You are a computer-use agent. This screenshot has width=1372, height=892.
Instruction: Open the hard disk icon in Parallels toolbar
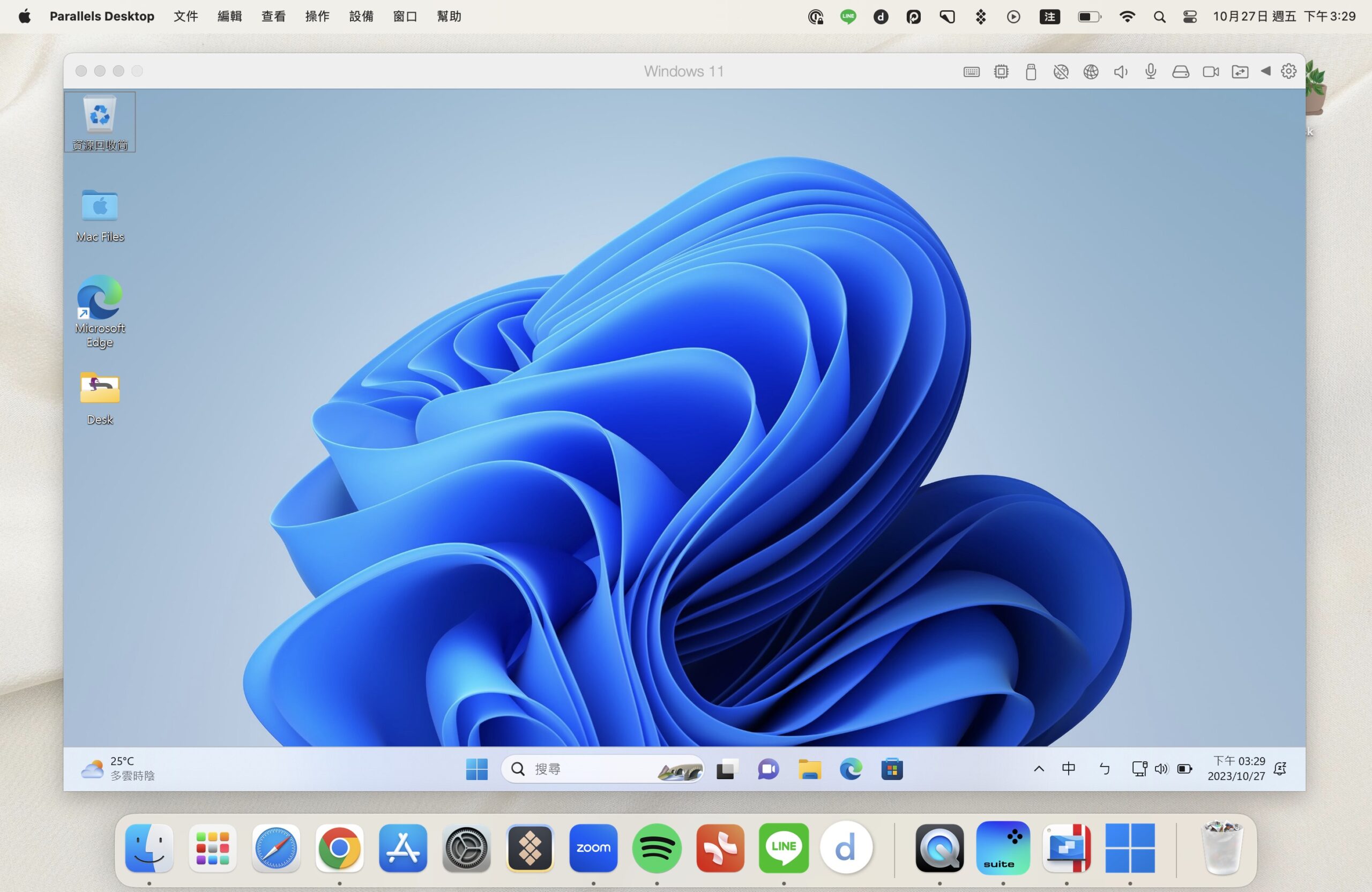[x=1181, y=71]
